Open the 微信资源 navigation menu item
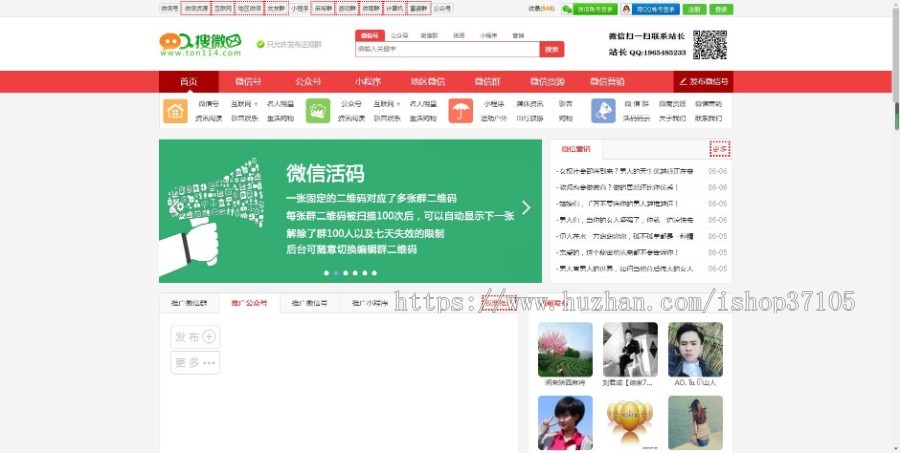Screen dimensions: 900x453 [x=547, y=82]
